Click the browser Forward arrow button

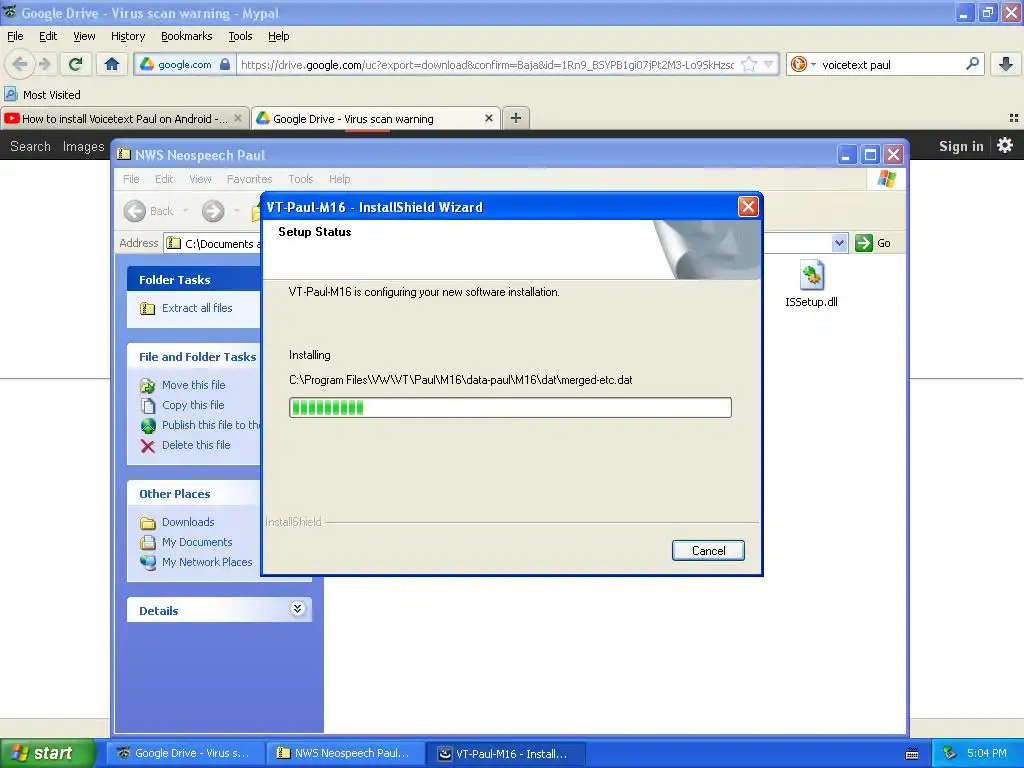[44, 64]
